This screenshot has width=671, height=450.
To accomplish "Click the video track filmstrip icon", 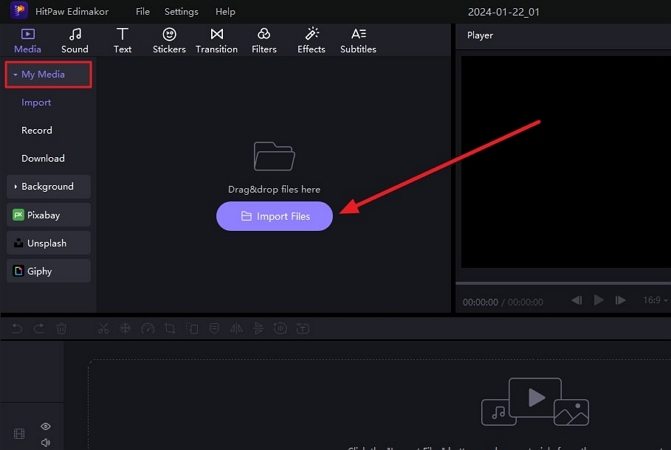I will pyautogui.click(x=19, y=434).
